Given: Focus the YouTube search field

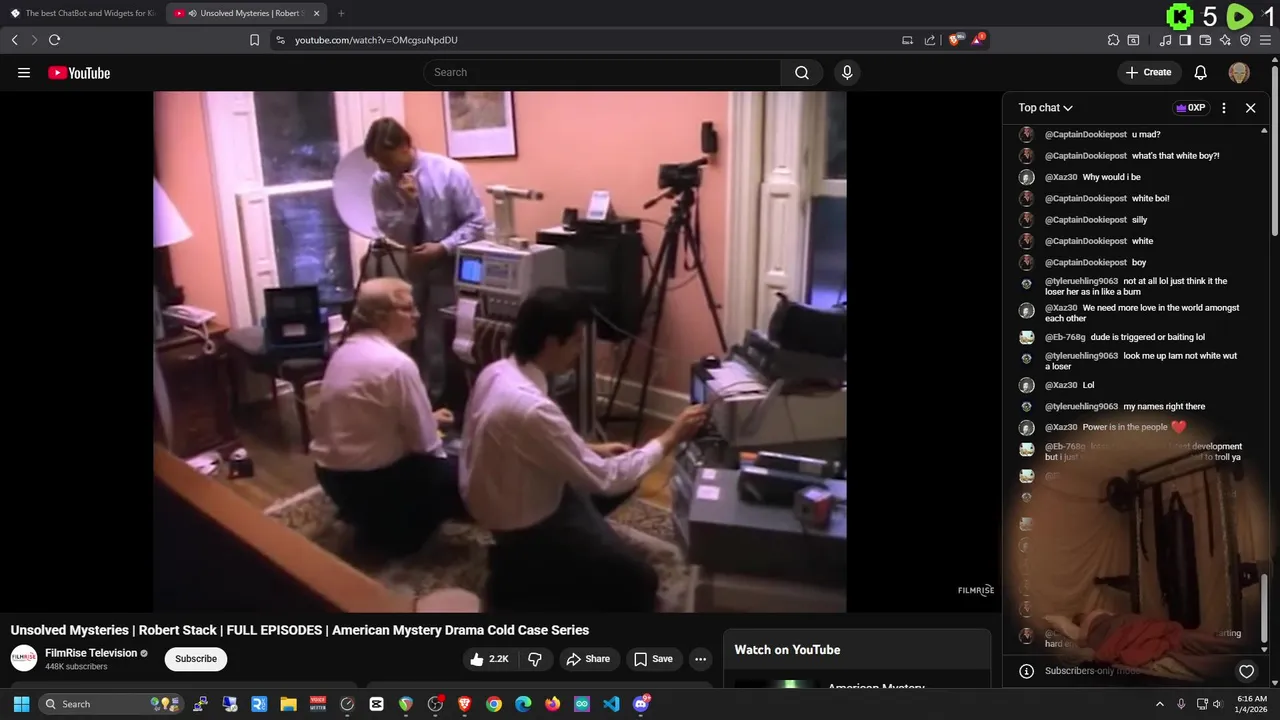Looking at the screenshot, I should [602, 72].
